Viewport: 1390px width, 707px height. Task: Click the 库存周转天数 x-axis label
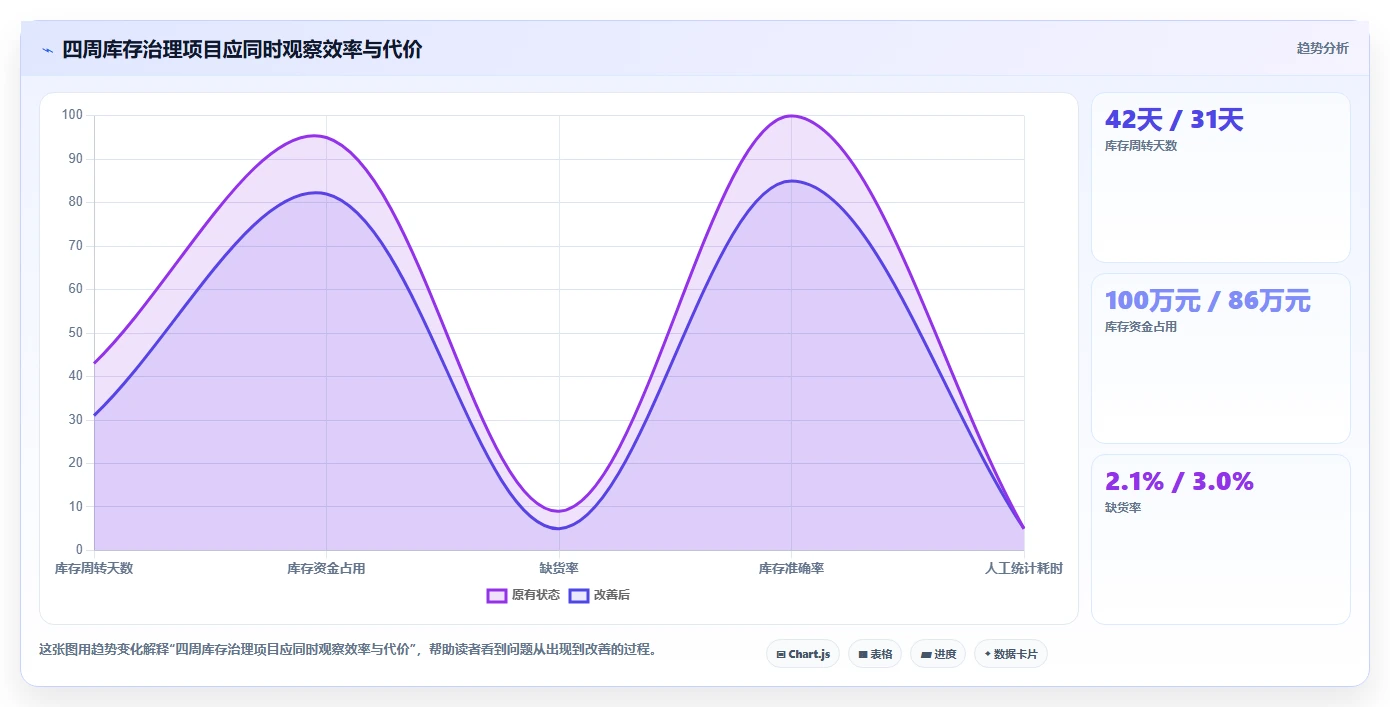click(x=94, y=568)
